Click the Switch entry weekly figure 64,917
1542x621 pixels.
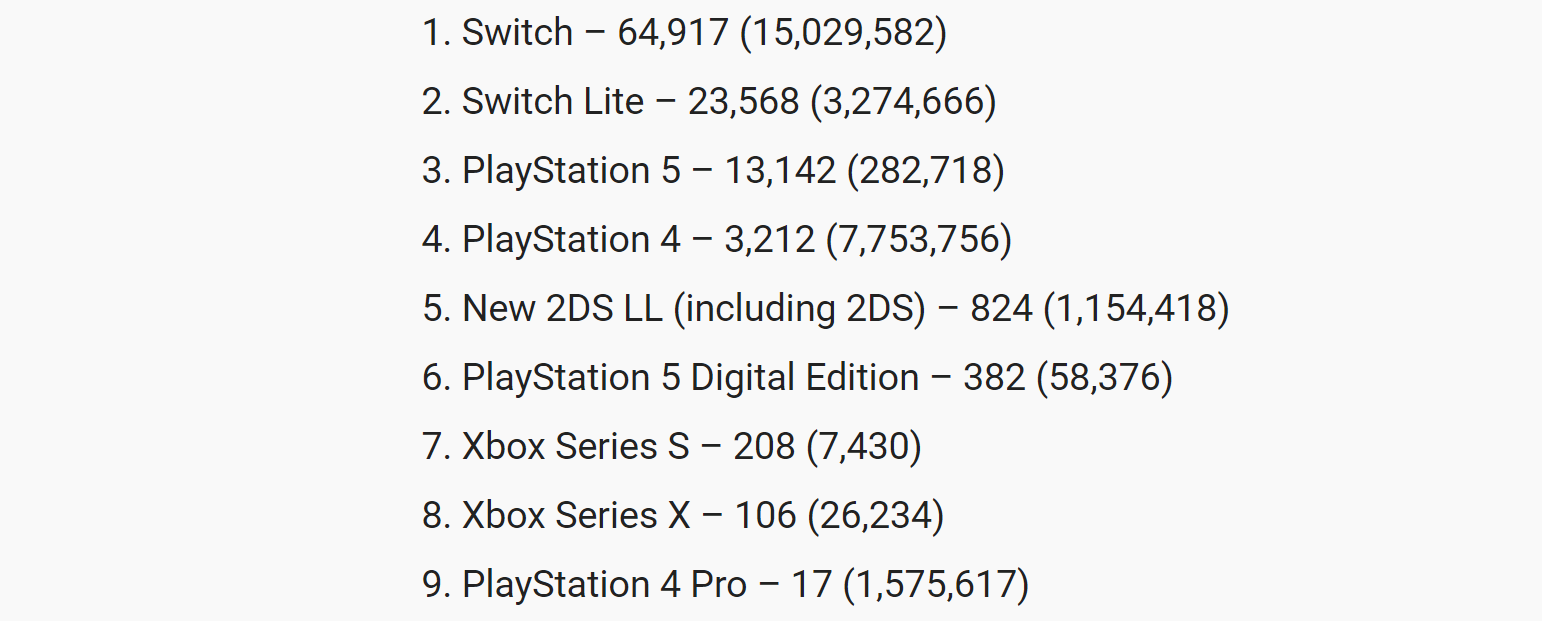pyautogui.click(x=672, y=33)
